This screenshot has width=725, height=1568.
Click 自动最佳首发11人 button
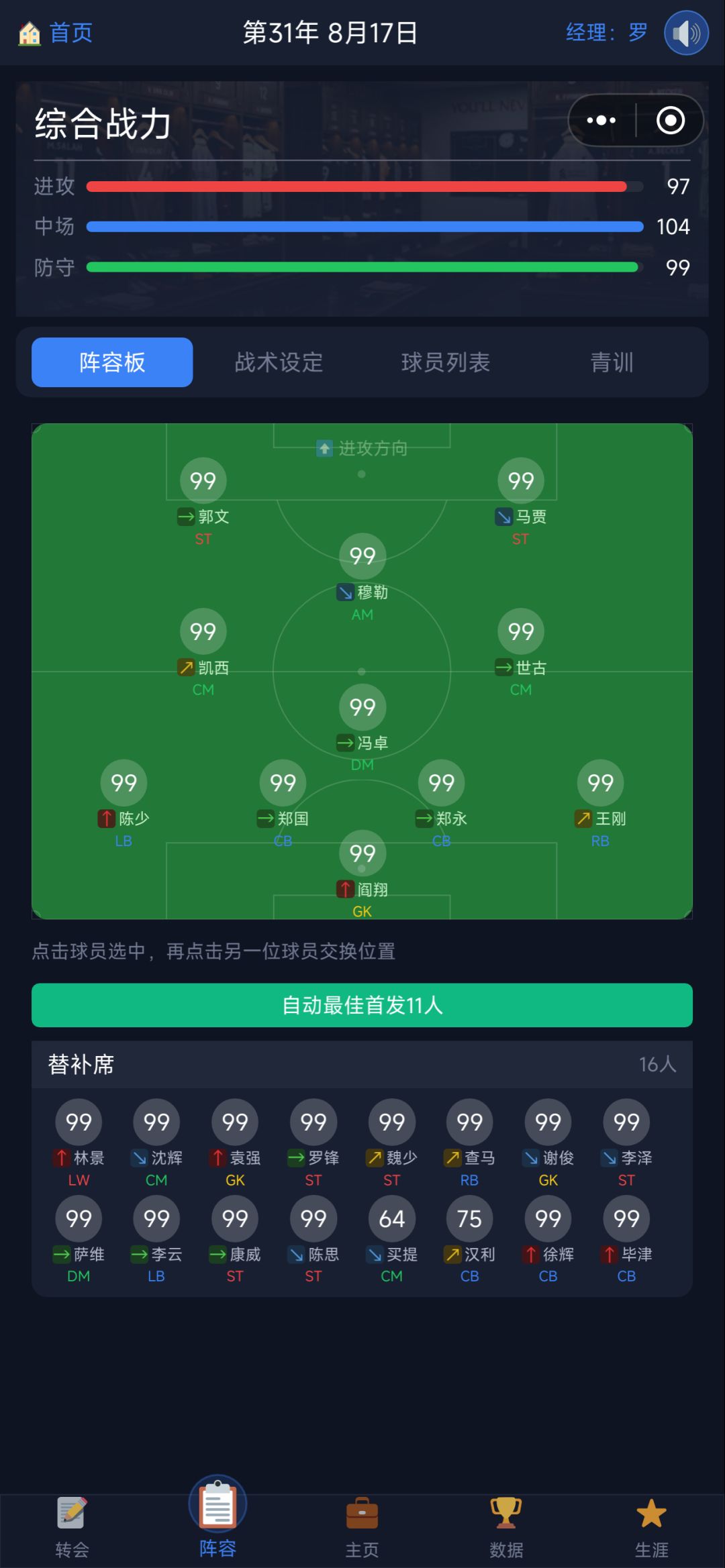point(362,1005)
